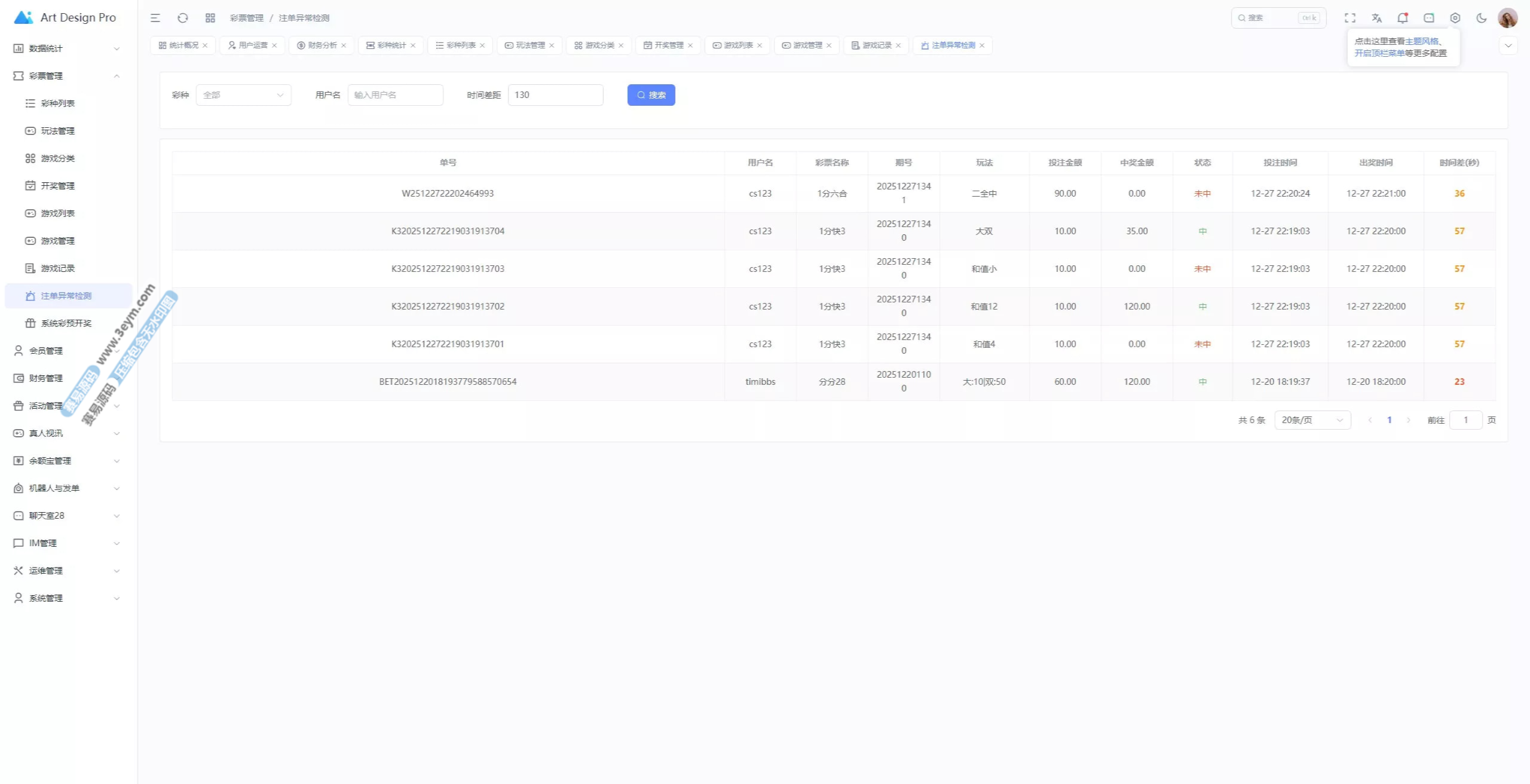Open the chat window icon in header
Viewport: 1530px width, 784px height.
(1428, 18)
